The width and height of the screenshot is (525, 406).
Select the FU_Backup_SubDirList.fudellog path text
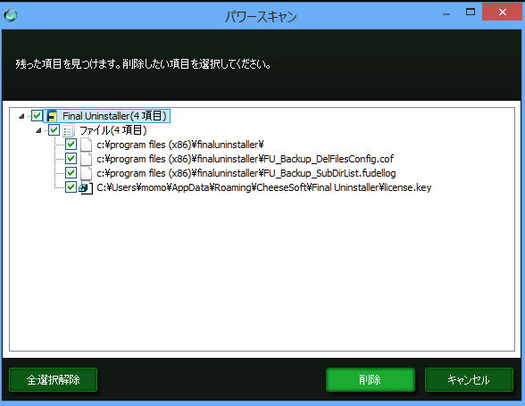tap(246, 173)
